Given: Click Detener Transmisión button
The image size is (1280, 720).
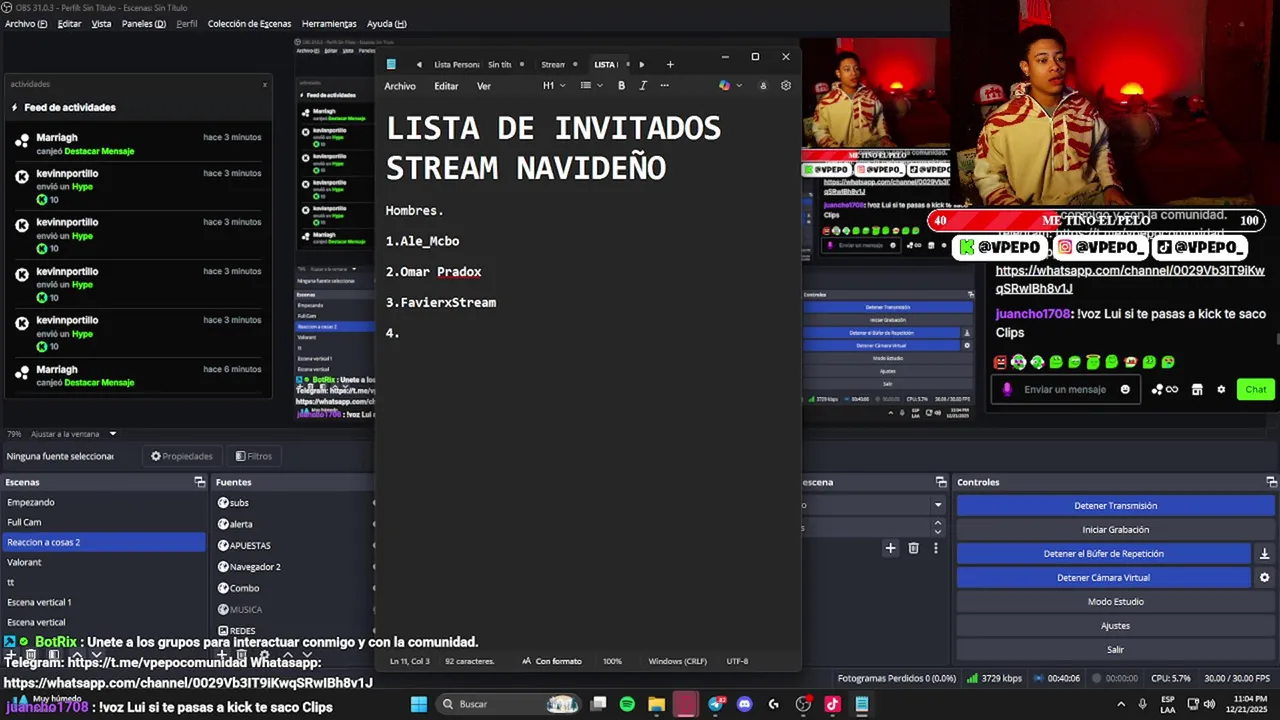Looking at the screenshot, I should click(1115, 506).
